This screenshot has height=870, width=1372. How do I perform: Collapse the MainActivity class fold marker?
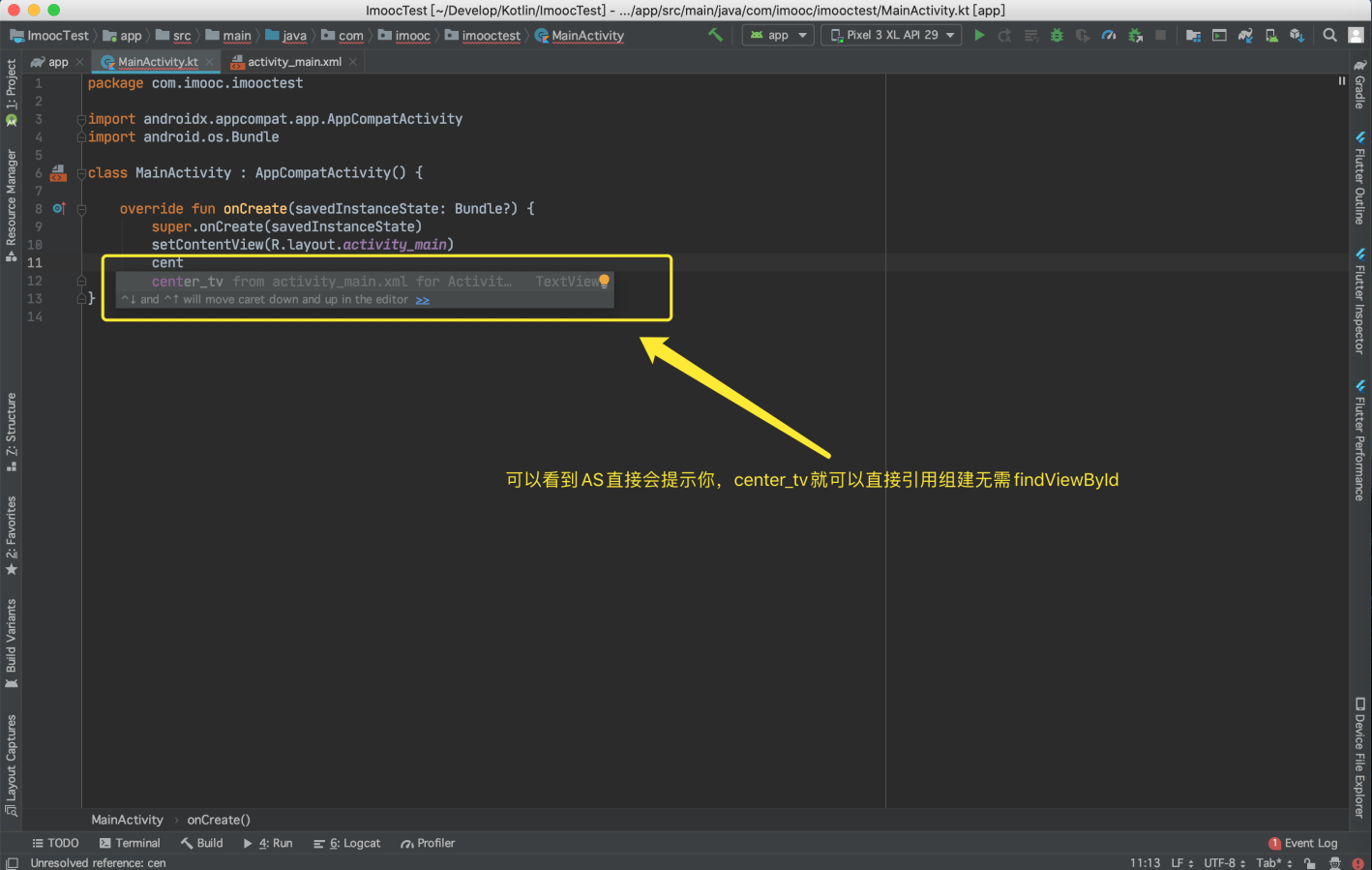pyautogui.click(x=82, y=173)
